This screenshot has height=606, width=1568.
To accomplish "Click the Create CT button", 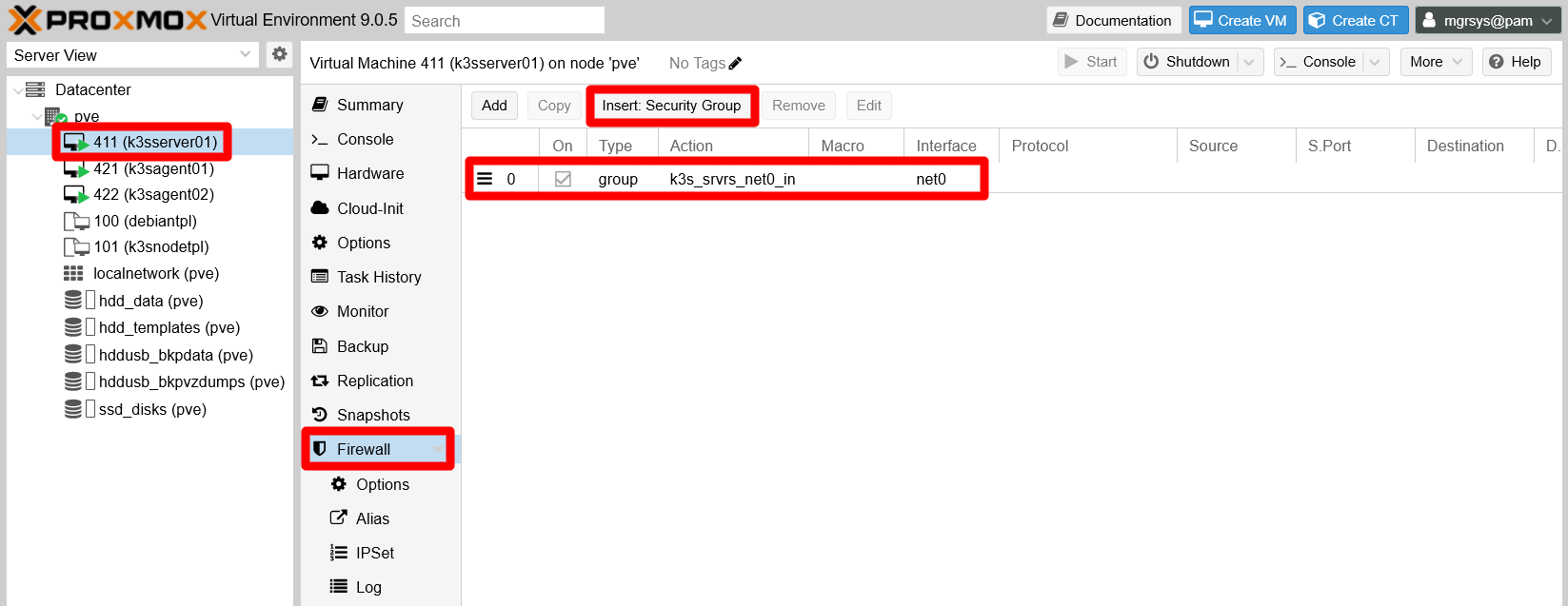I will tap(1356, 20).
